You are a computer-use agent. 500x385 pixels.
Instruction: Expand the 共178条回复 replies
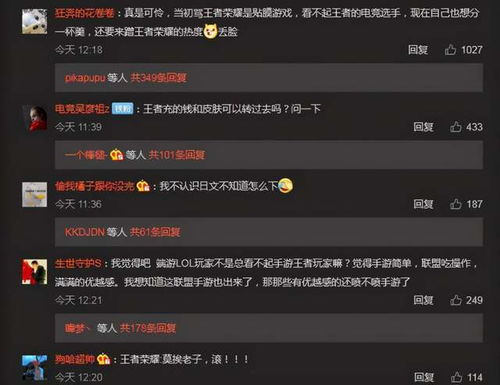pyautogui.click(x=148, y=328)
